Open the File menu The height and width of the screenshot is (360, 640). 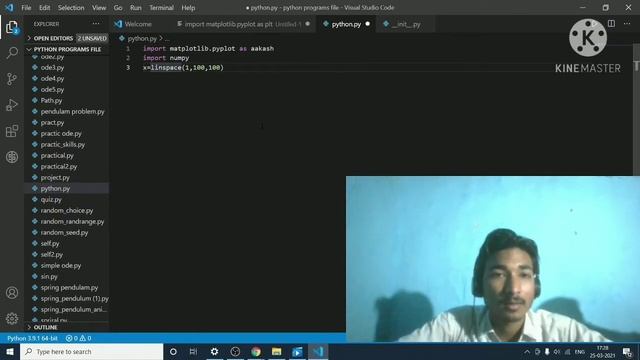(x=26, y=7)
